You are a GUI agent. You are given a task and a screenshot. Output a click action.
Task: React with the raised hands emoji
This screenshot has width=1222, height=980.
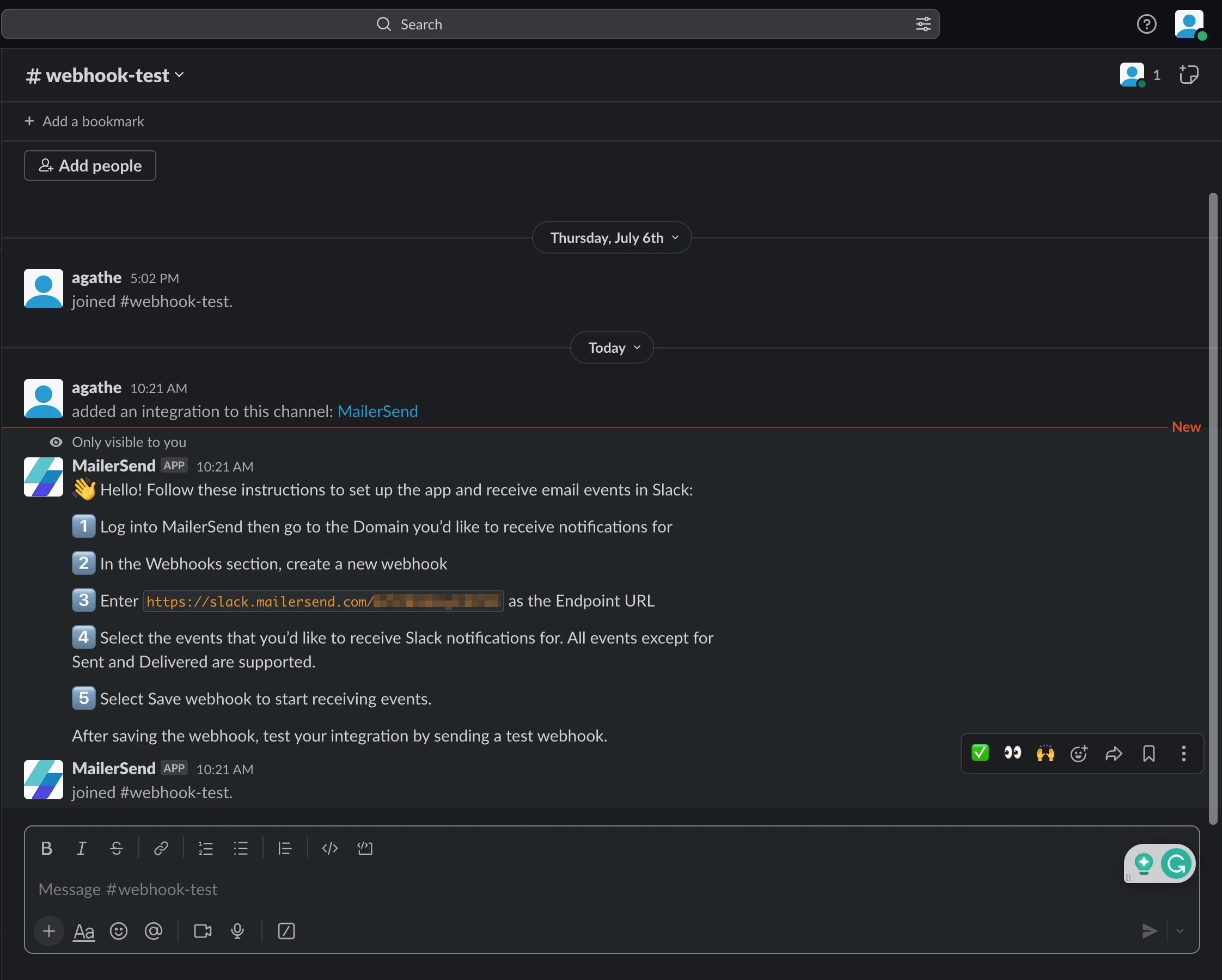(x=1045, y=753)
